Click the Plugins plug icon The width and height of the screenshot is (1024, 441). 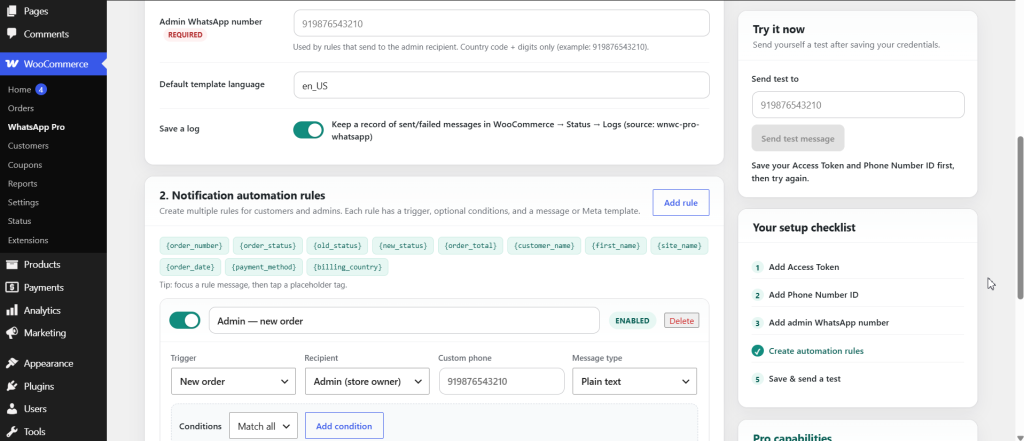click(x=12, y=386)
